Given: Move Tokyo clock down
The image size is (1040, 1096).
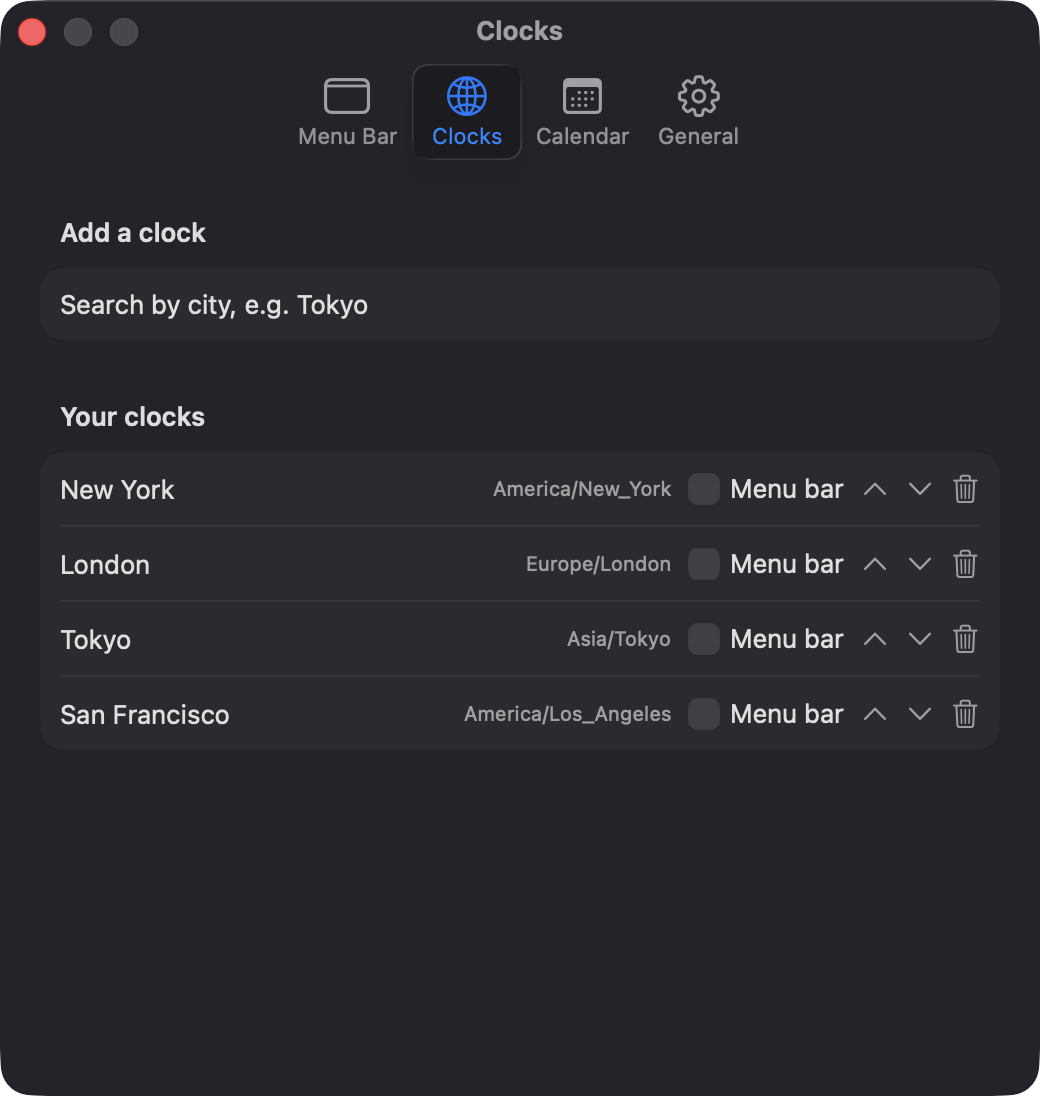Looking at the screenshot, I should click(920, 639).
